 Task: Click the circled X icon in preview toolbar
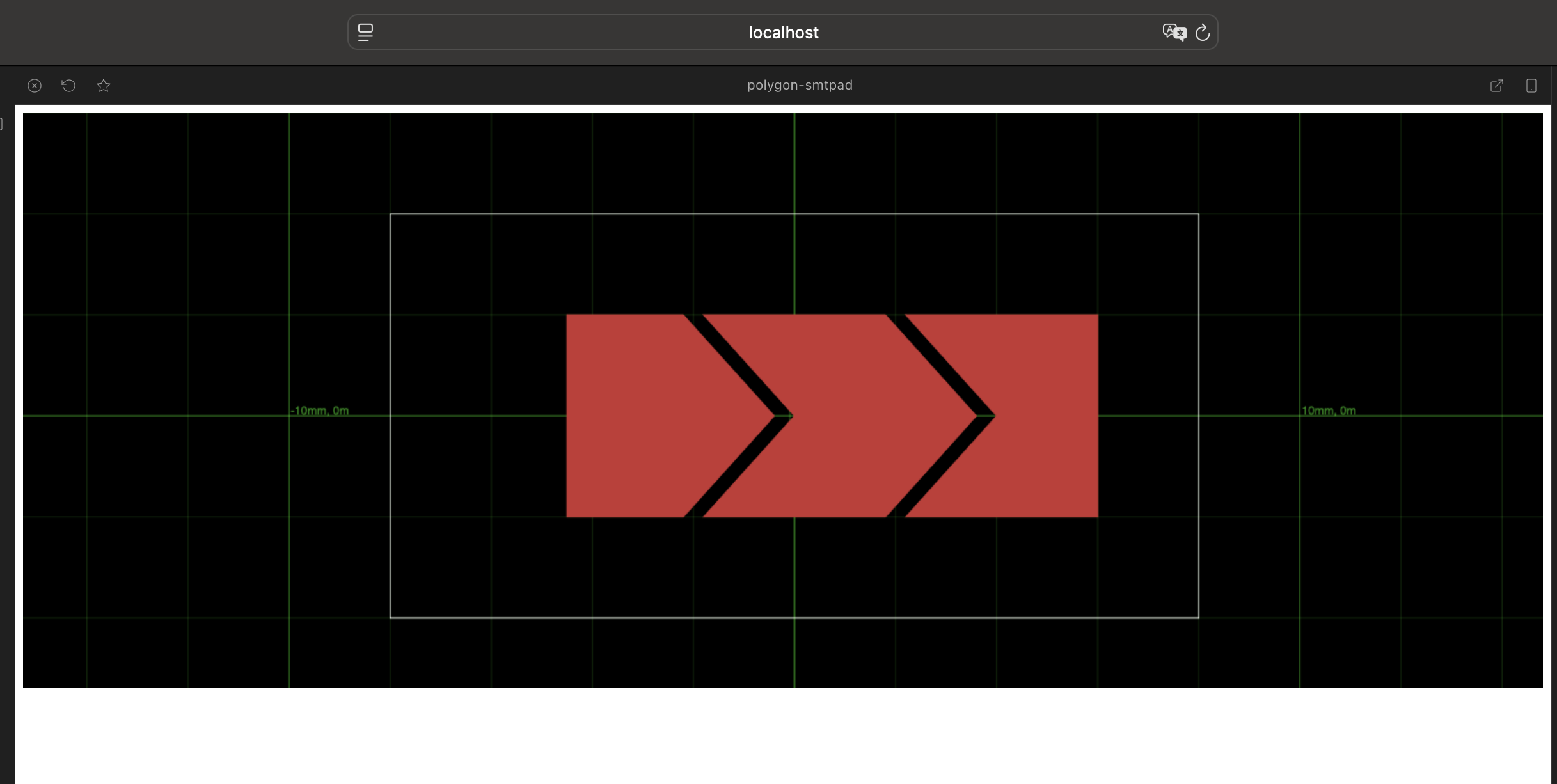[x=35, y=86]
